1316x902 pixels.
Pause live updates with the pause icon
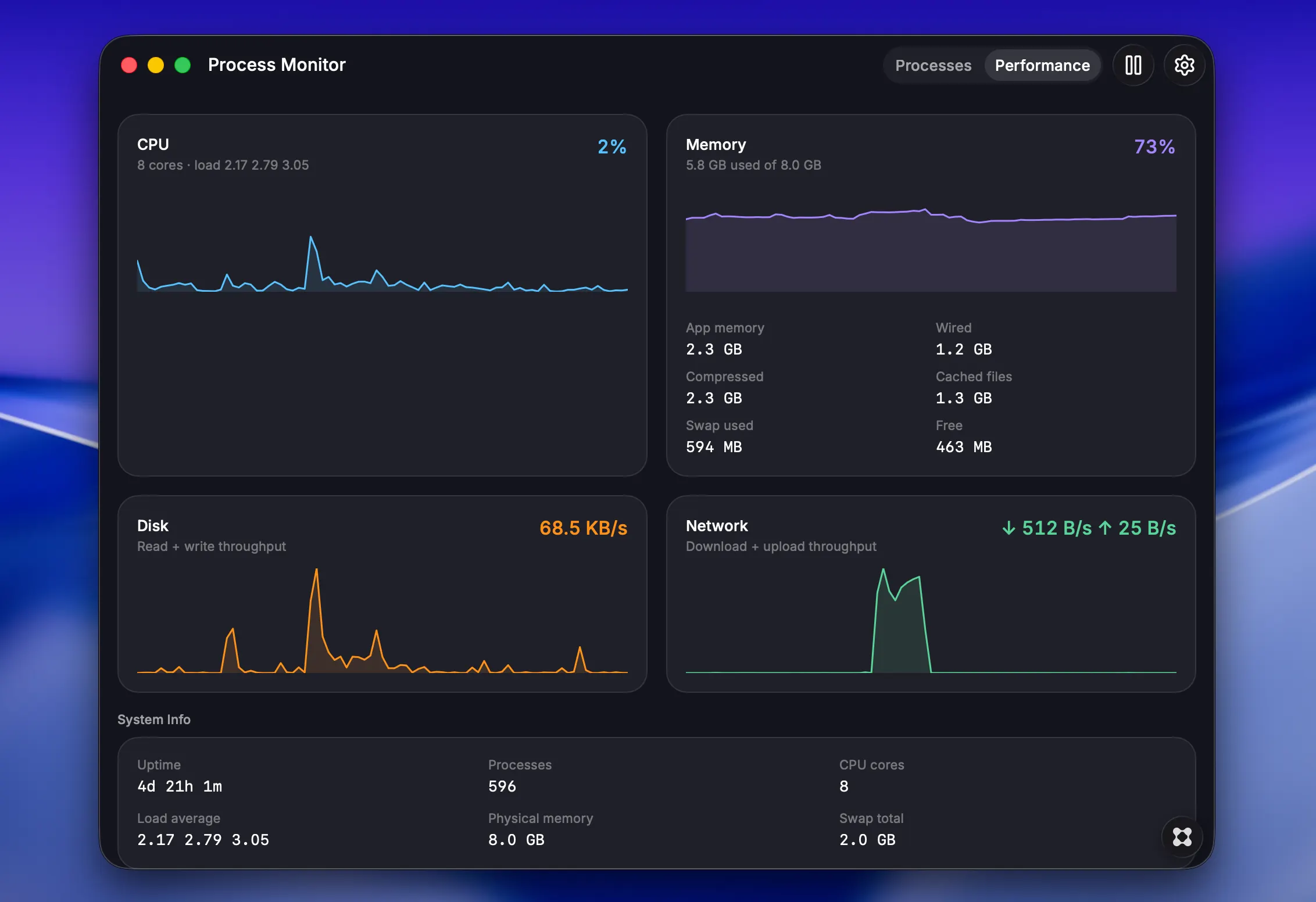[x=1133, y=65]
